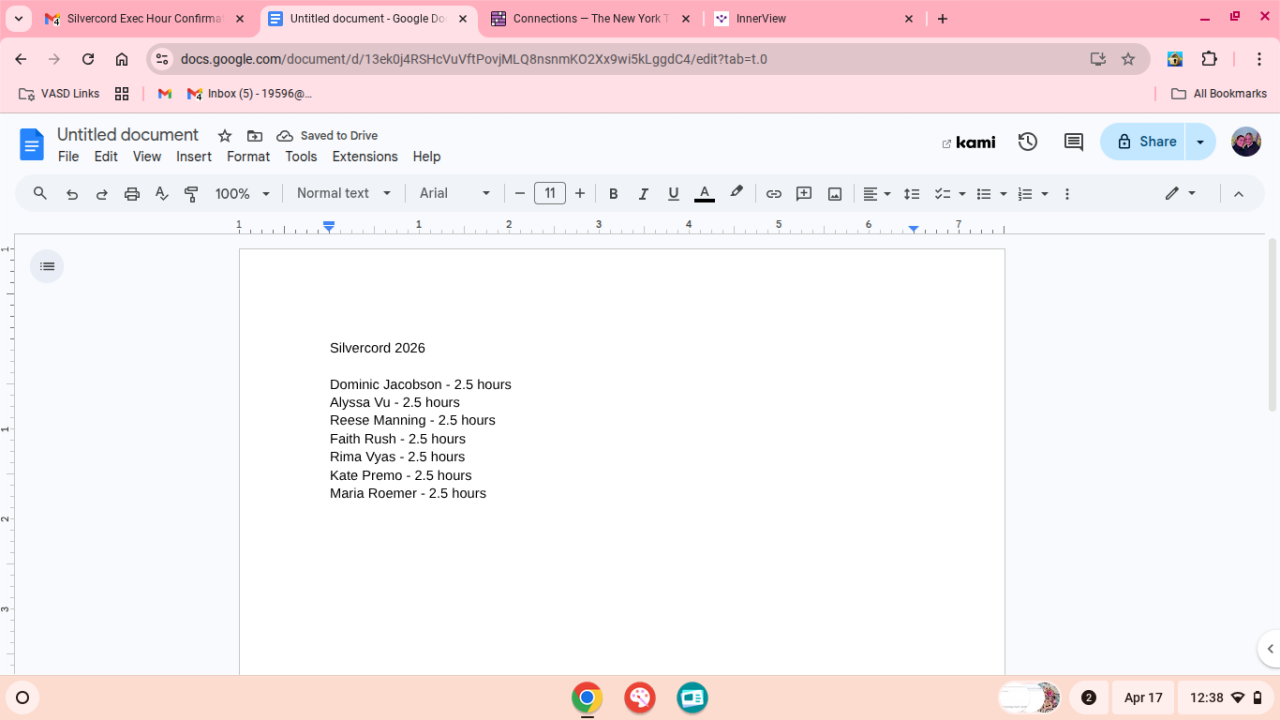Open the checklist menu dropdown arrow
Screen dimensions: 1280x720
coord(962,194)
